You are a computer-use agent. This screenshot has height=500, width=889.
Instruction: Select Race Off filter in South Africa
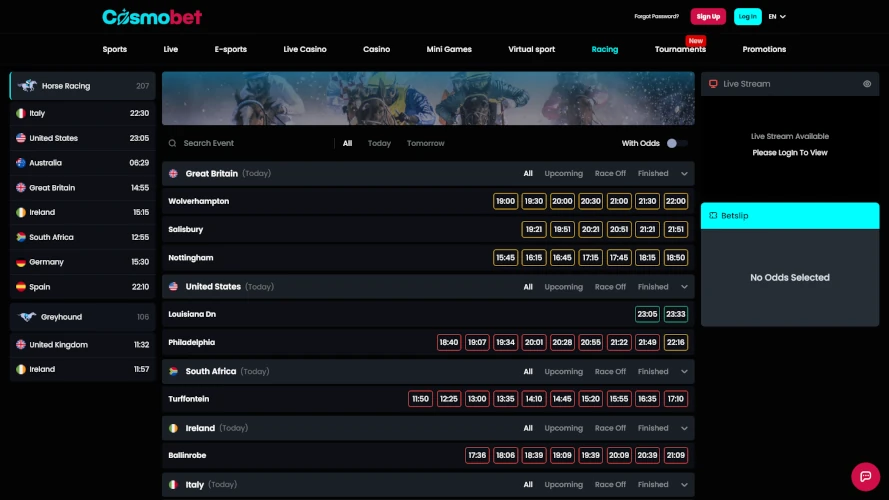point(610,371)
